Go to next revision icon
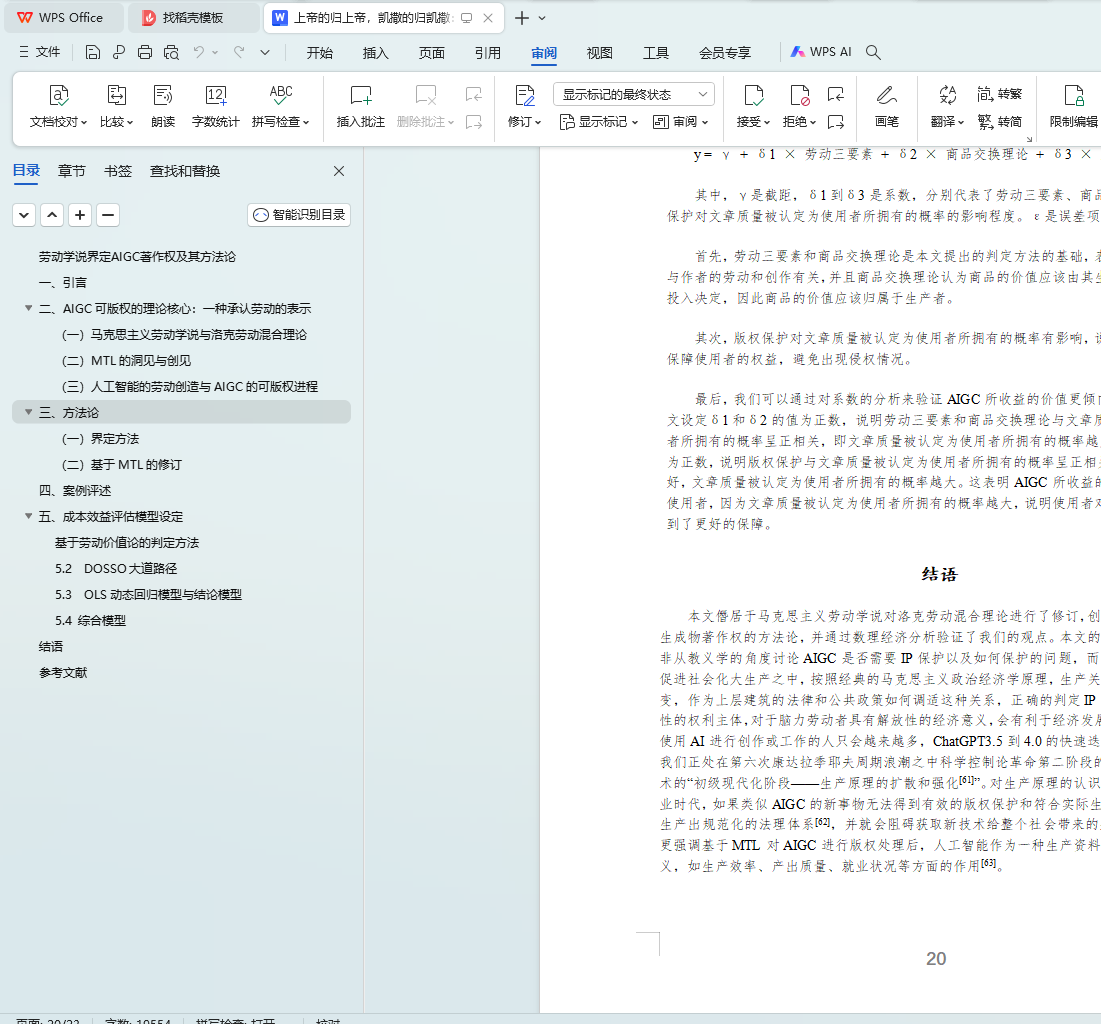Screen dimensions: 1101x1024 pos(836,122)
